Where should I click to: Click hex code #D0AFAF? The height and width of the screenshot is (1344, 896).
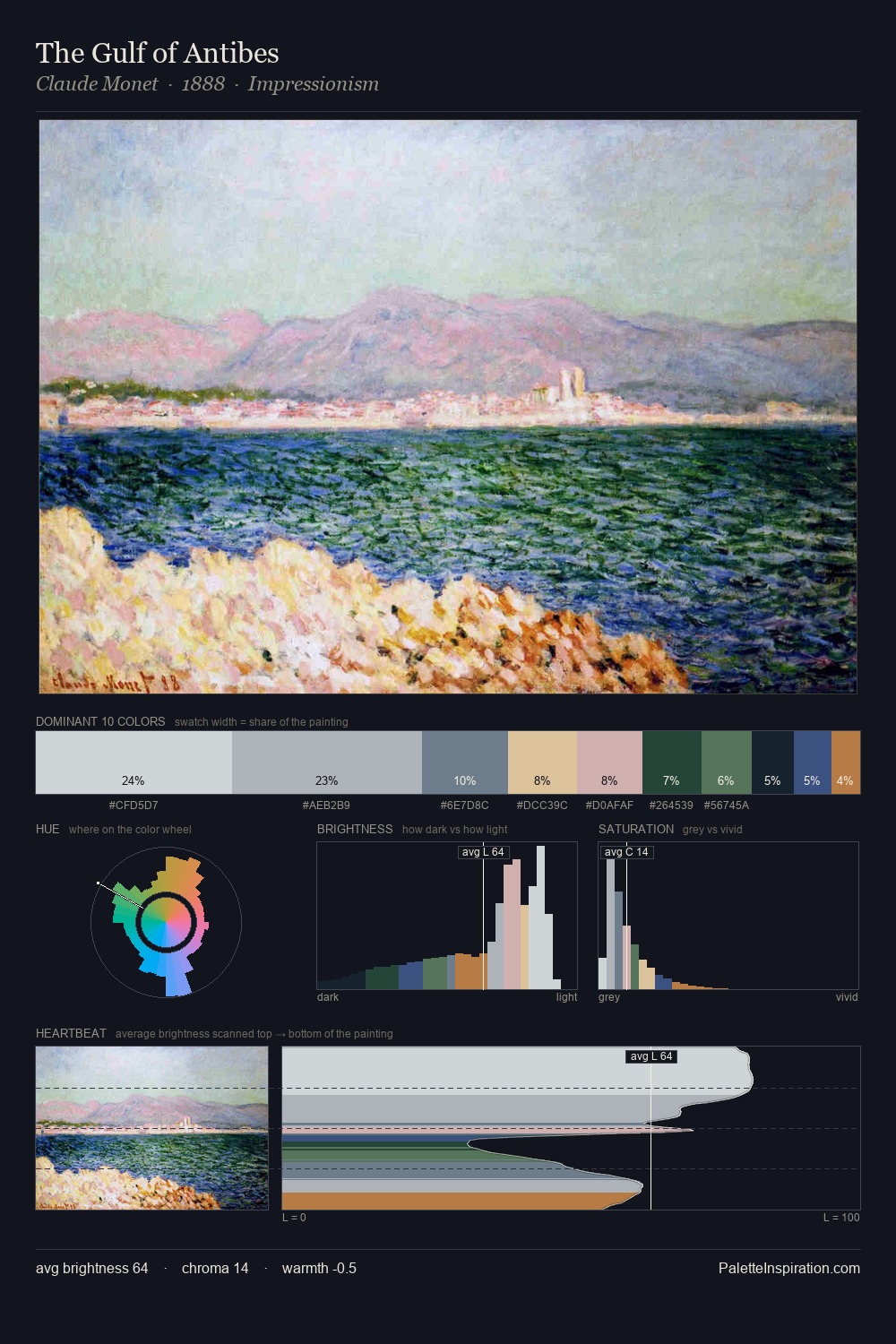(609, 806)
